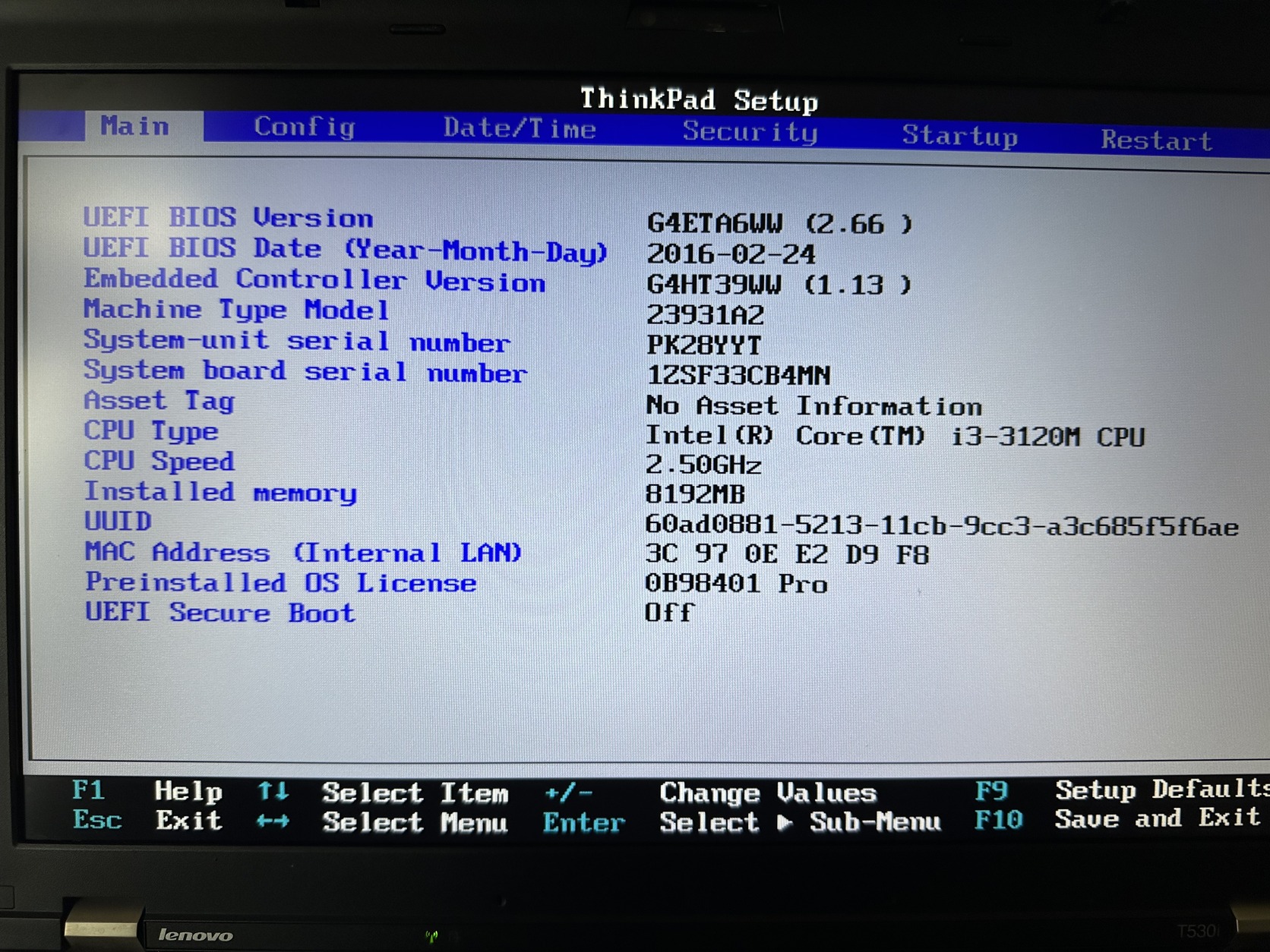
Task: Click the UEFI Secure Boot label
Action: coord(220,613)
